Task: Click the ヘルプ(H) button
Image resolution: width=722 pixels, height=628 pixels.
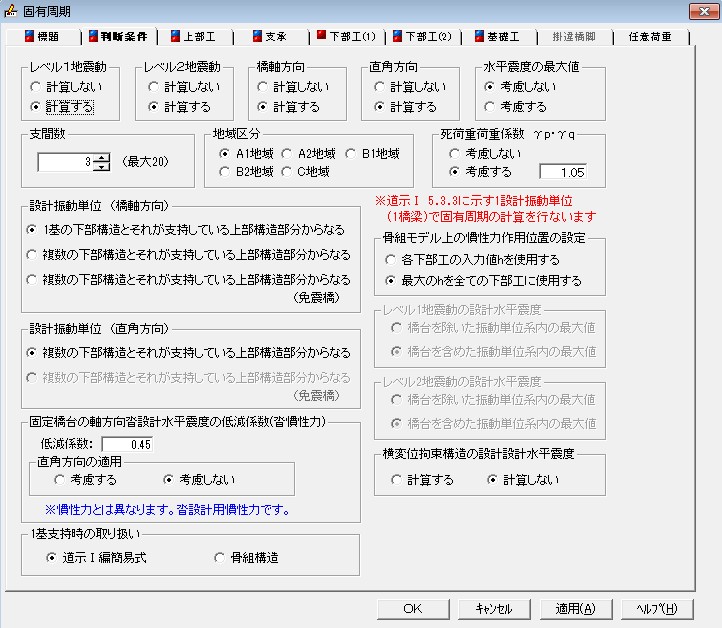Action: point(656,608)
